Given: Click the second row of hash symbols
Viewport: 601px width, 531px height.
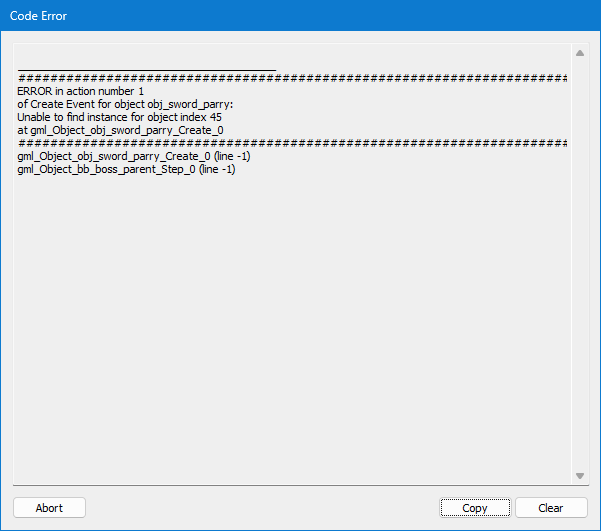Looking at the screenshot, I should pyautogui.click(x=292, y=143).
